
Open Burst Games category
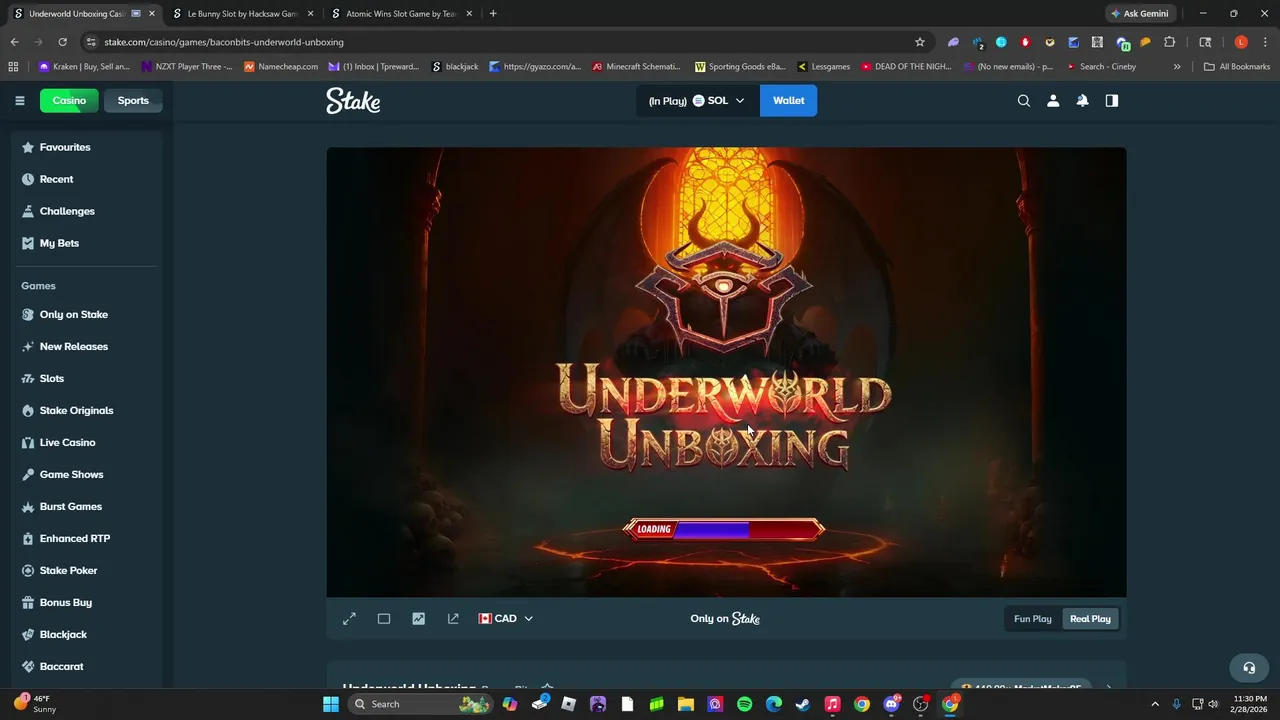[x=87, y=506]
